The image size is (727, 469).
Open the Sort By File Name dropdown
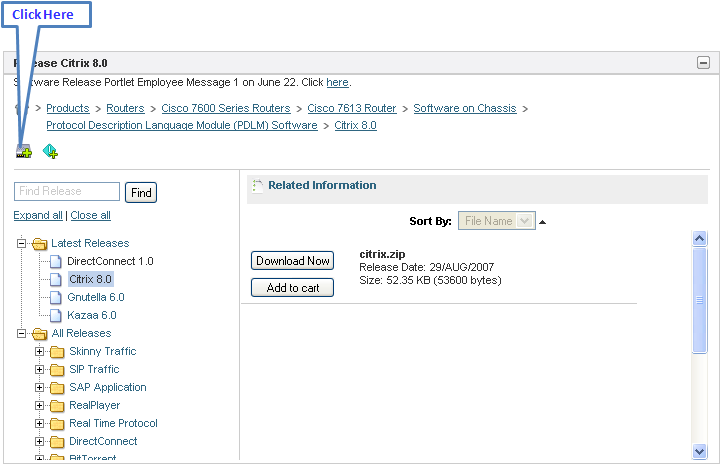[x=497, y=221]
